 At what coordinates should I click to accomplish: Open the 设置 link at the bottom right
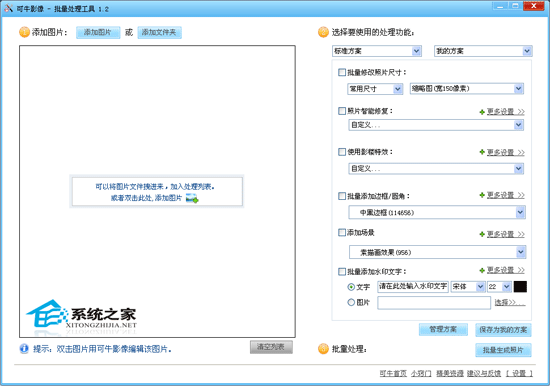[x=519, y=373]
